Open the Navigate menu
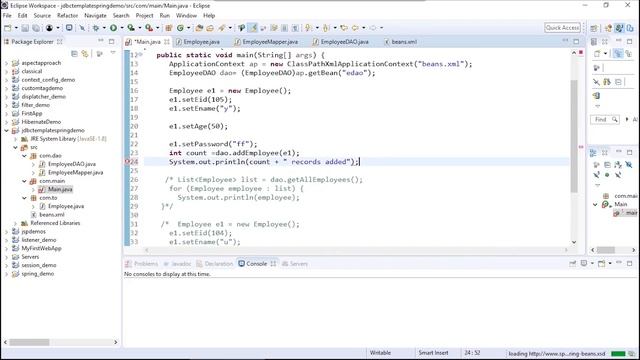This screenshot has width=640, height=360. coord(95,16)
